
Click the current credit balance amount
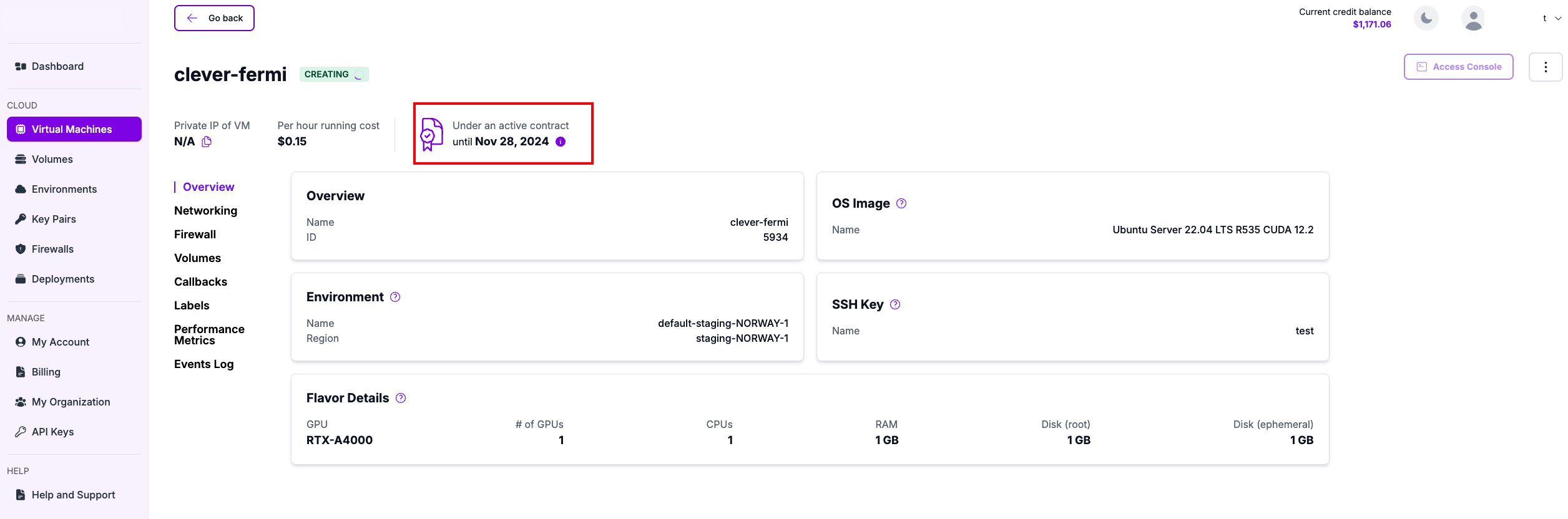pos(1372,24)
